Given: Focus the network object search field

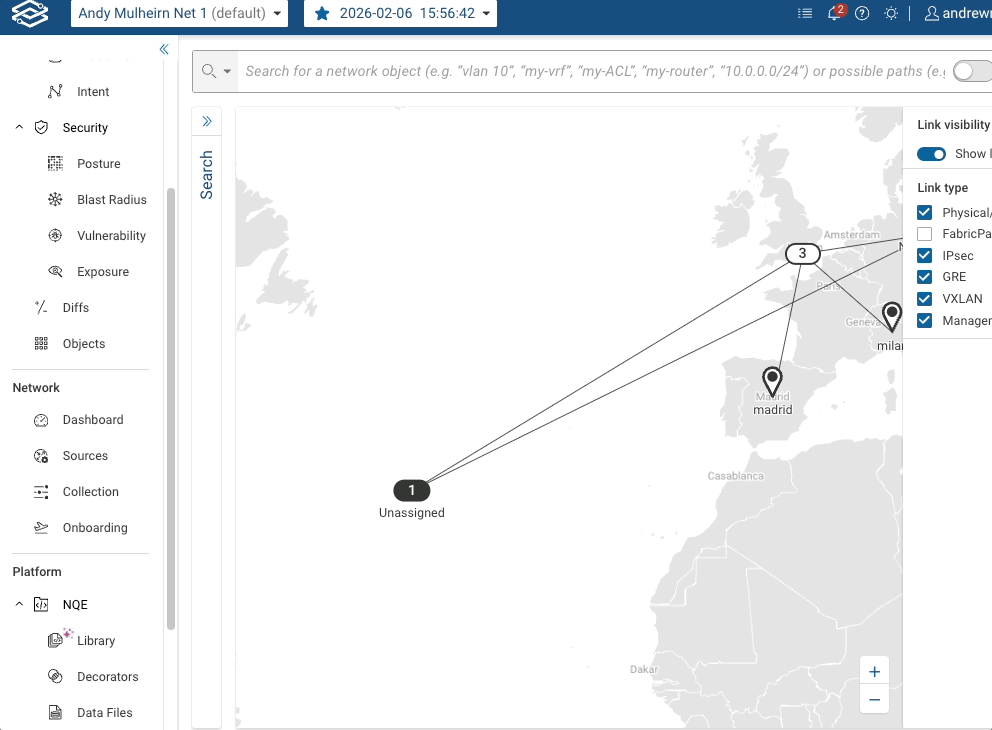Looking at the screenshot, I should click(x=593, y=71).
